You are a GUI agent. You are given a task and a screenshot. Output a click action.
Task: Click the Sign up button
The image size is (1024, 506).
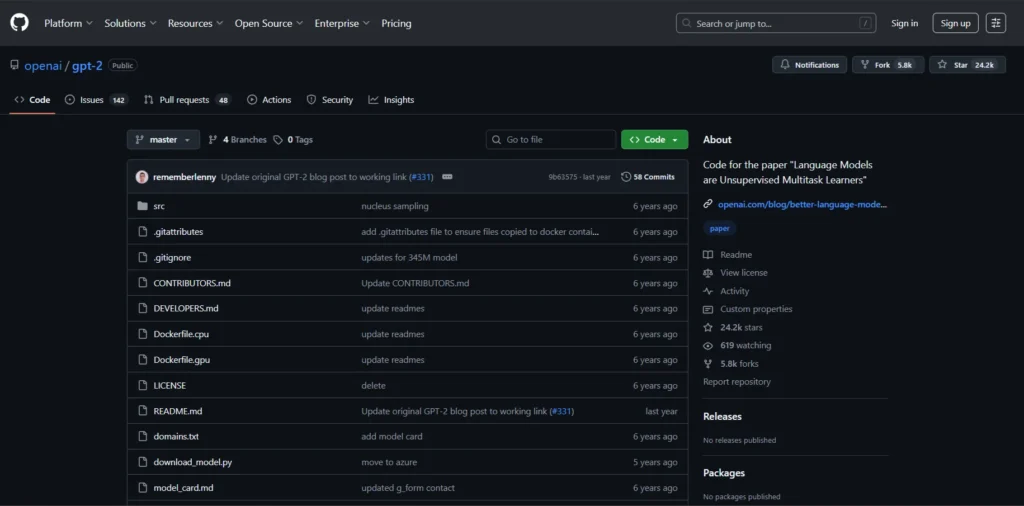pyautogui.click(x=955, y=23)
